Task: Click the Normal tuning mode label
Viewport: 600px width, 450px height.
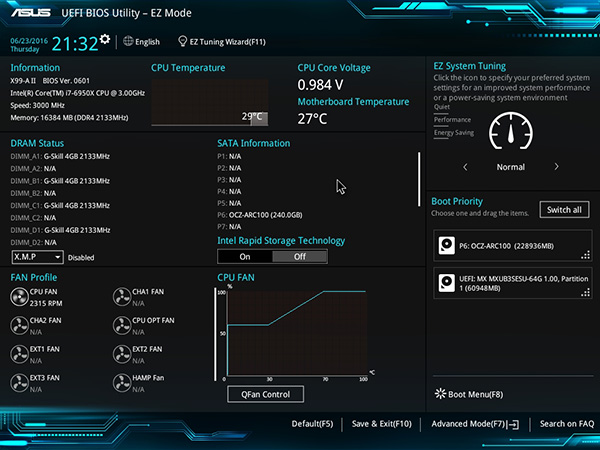Action: point(511,167)
